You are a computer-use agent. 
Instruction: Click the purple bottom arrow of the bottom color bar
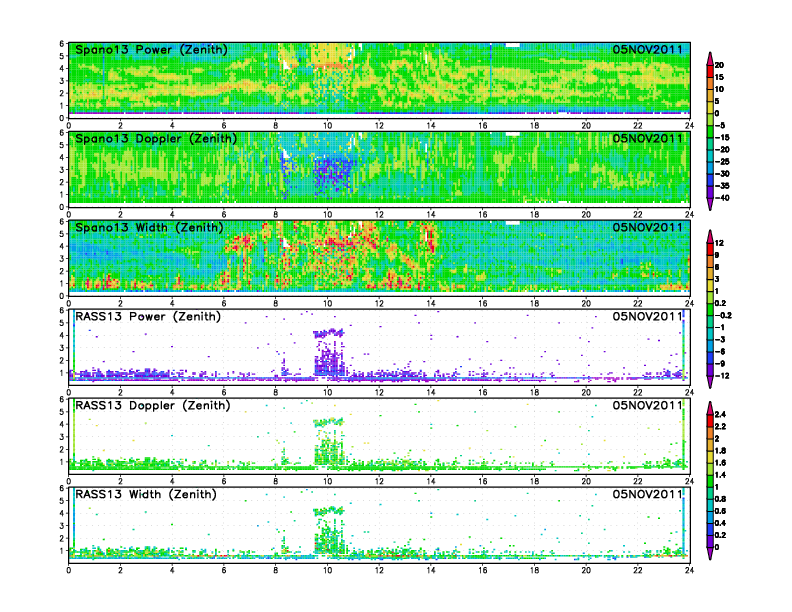(x=710, y=554)
